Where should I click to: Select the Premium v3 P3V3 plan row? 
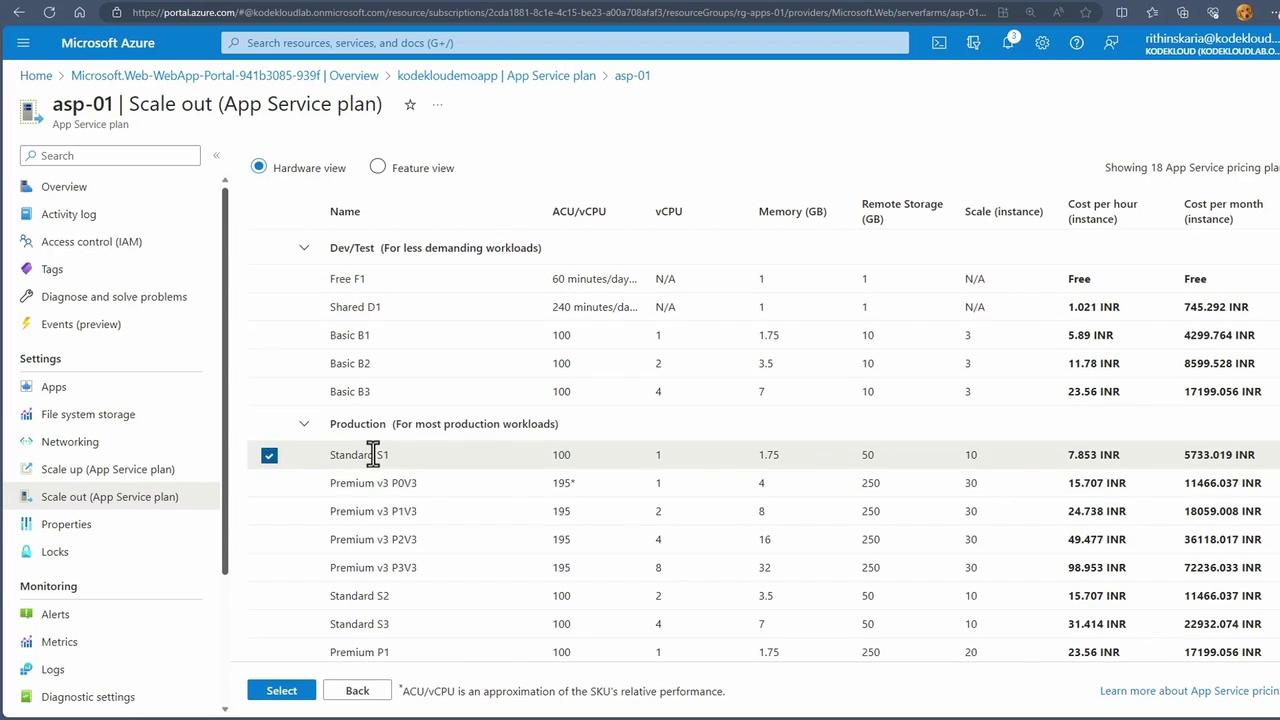[764, 568]
